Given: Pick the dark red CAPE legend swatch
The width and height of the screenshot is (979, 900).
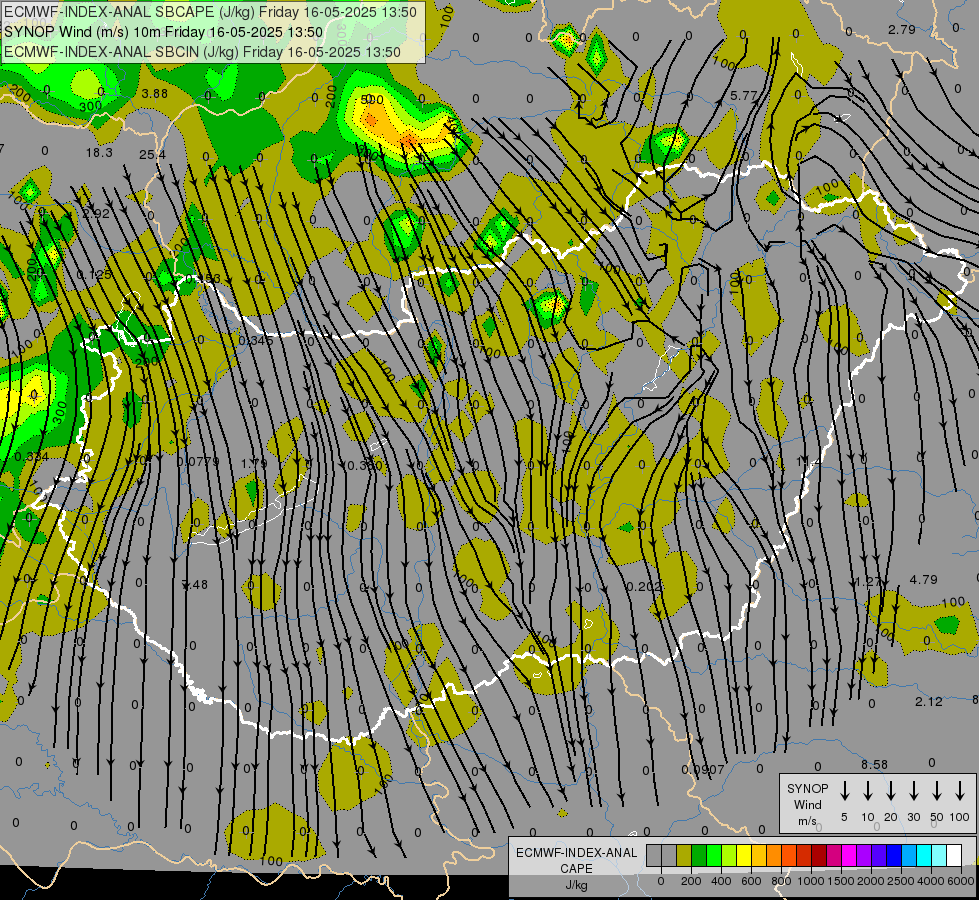Looking at the screenshot, I should pyautogui.click(x=819, y=855).
